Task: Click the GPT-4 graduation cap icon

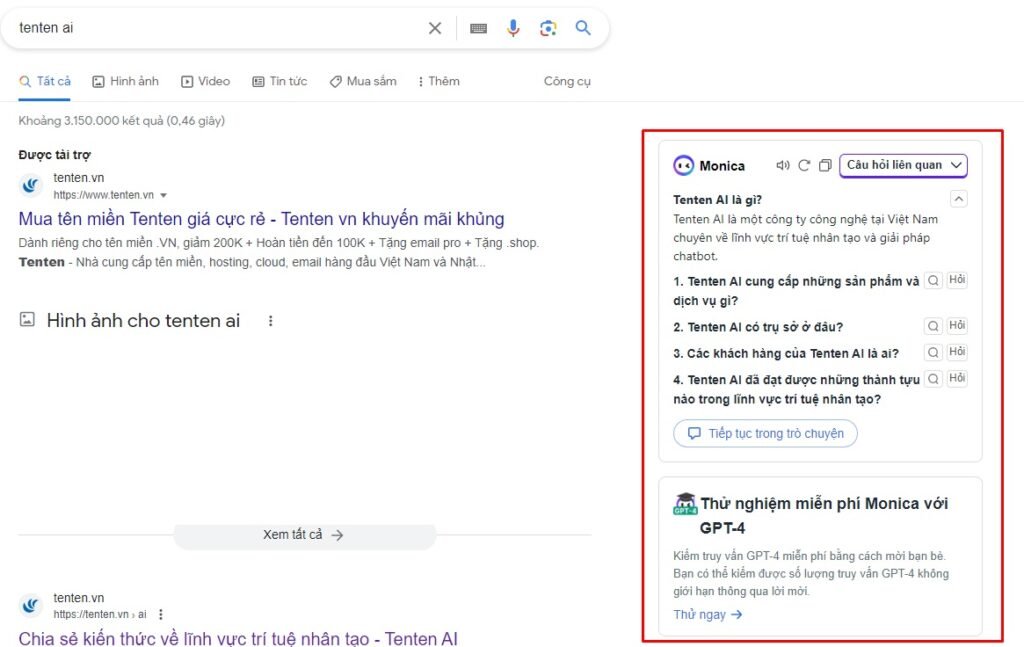Action: point(684,503)
